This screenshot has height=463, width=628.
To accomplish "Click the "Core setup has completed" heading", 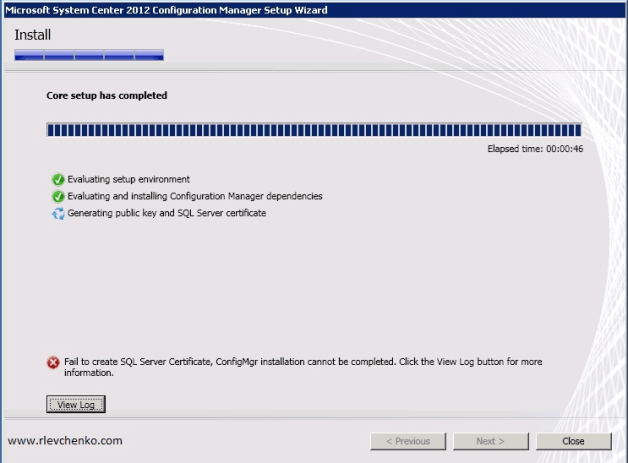I will 107,95.
